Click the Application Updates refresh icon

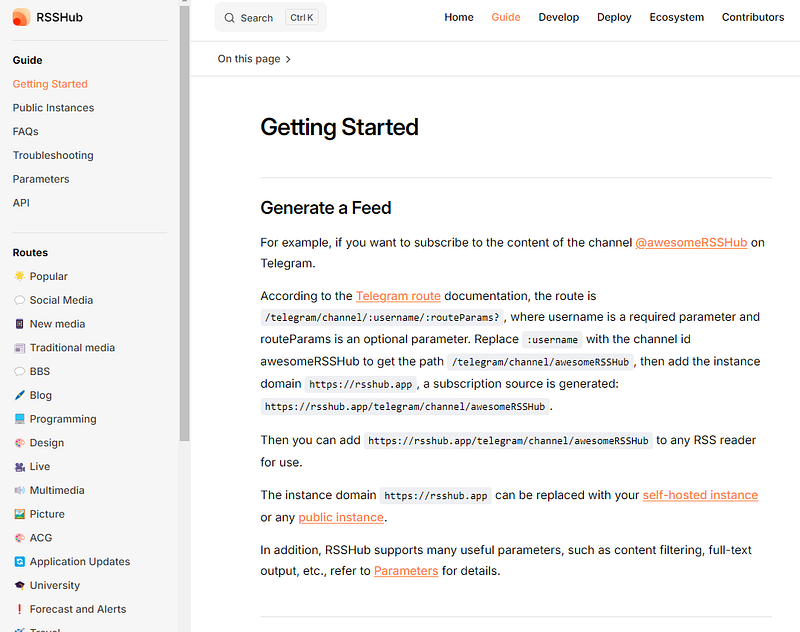(x=19, y=562)
